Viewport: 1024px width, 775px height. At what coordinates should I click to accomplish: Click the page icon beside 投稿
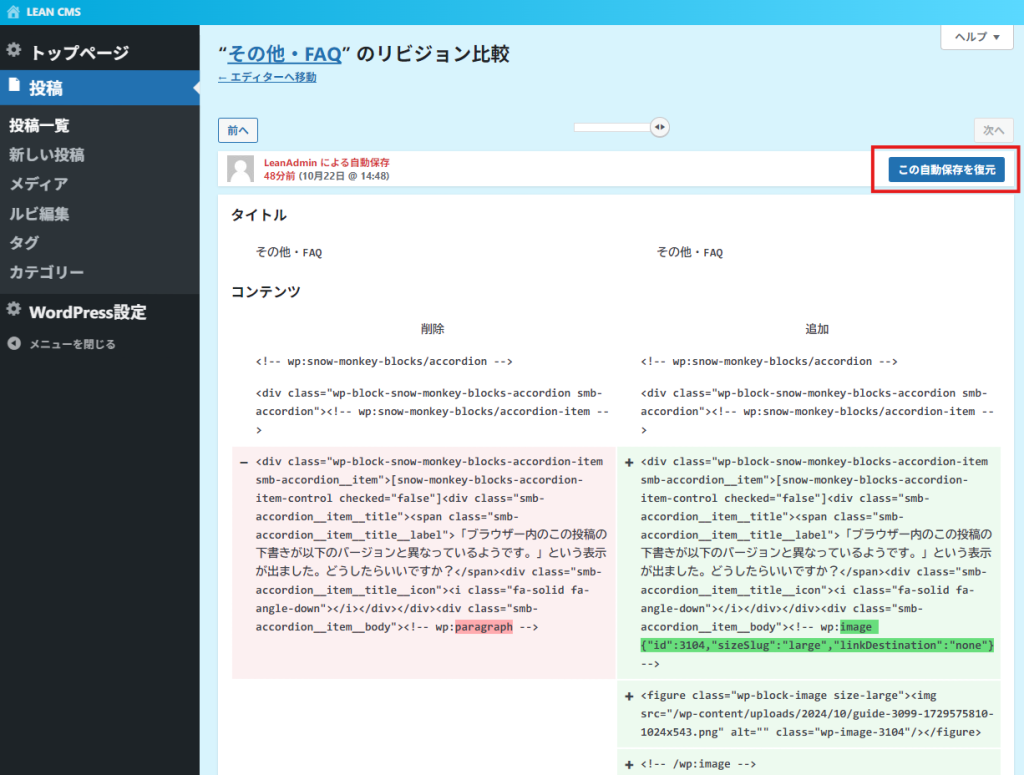click(14, 87)
